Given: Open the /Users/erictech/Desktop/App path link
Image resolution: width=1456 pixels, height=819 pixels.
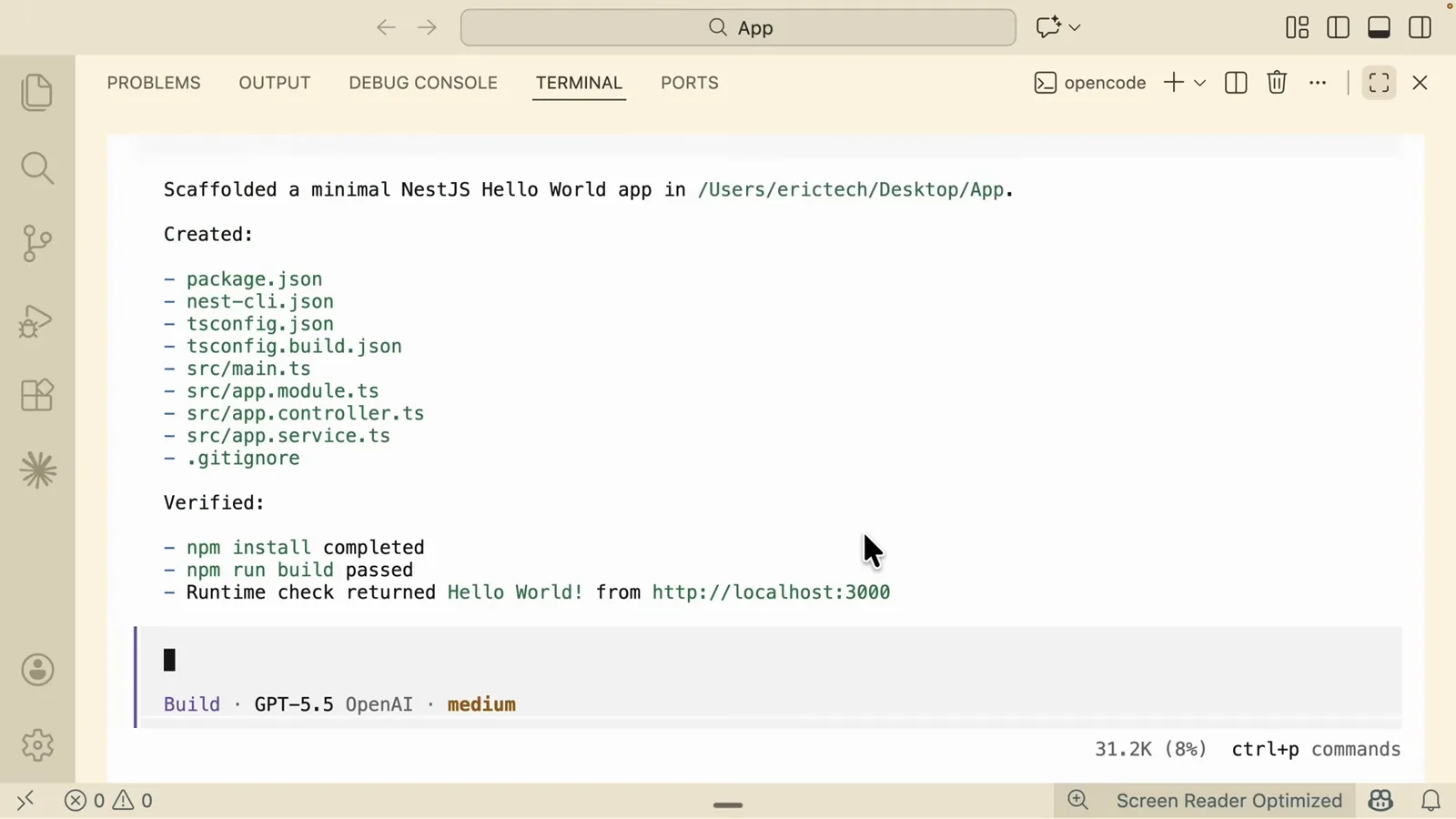Looking at the screenshot, I should click(x=851, y=189).
